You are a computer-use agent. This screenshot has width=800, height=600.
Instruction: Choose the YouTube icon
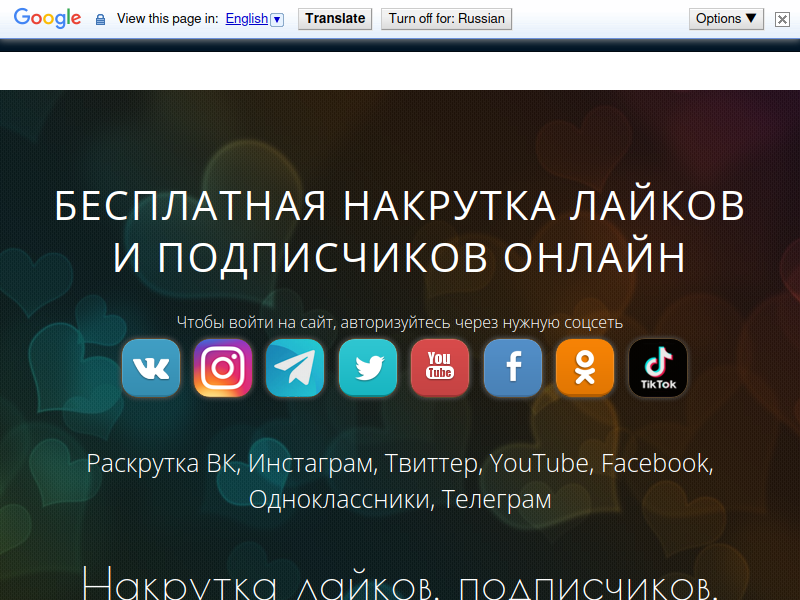440,368
